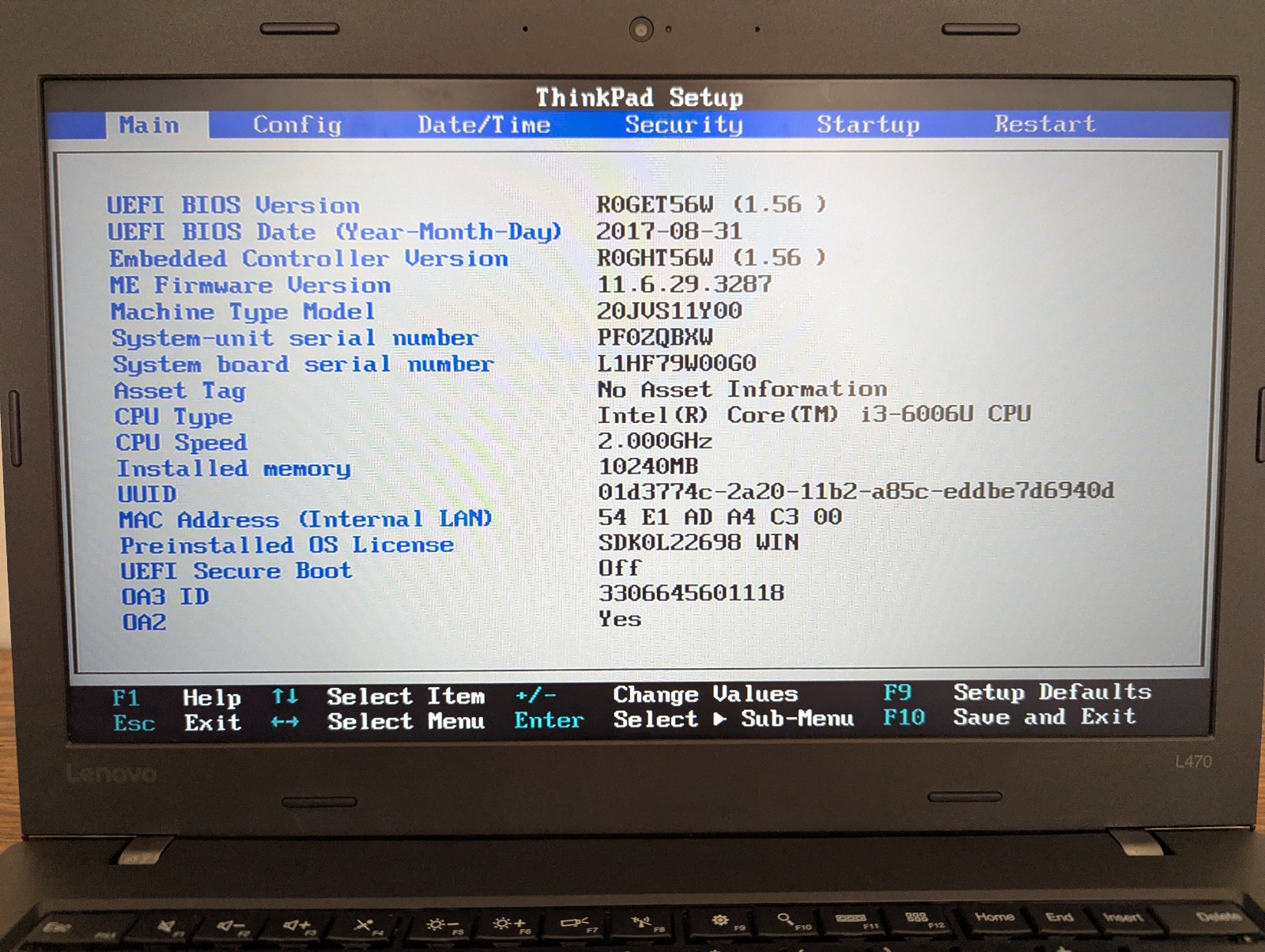Click serial value PF0ZQBXW
The height and width of the screenshot is (952, 1265).
point(655,338)
